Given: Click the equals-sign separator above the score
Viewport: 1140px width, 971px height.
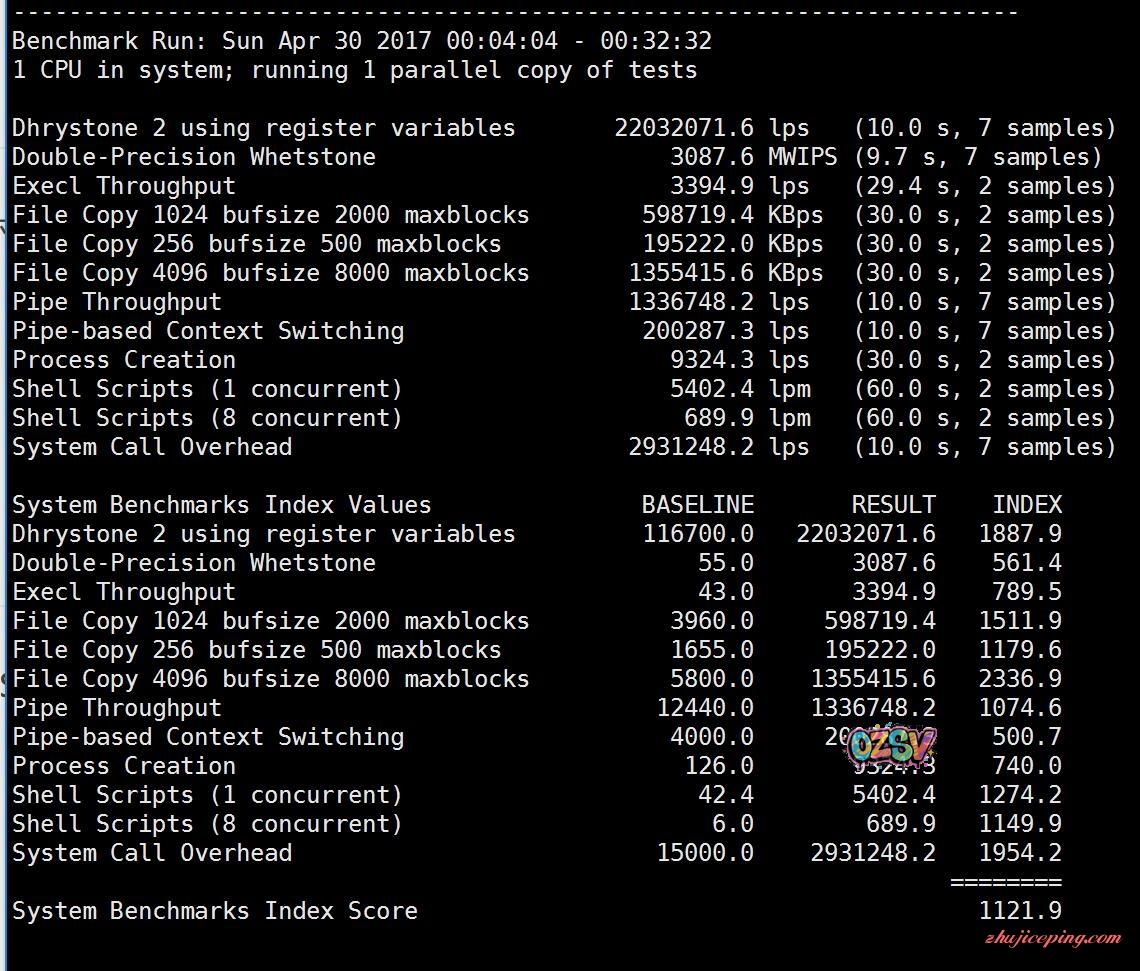Looking at the screenshot, I should coord(1005,882).
